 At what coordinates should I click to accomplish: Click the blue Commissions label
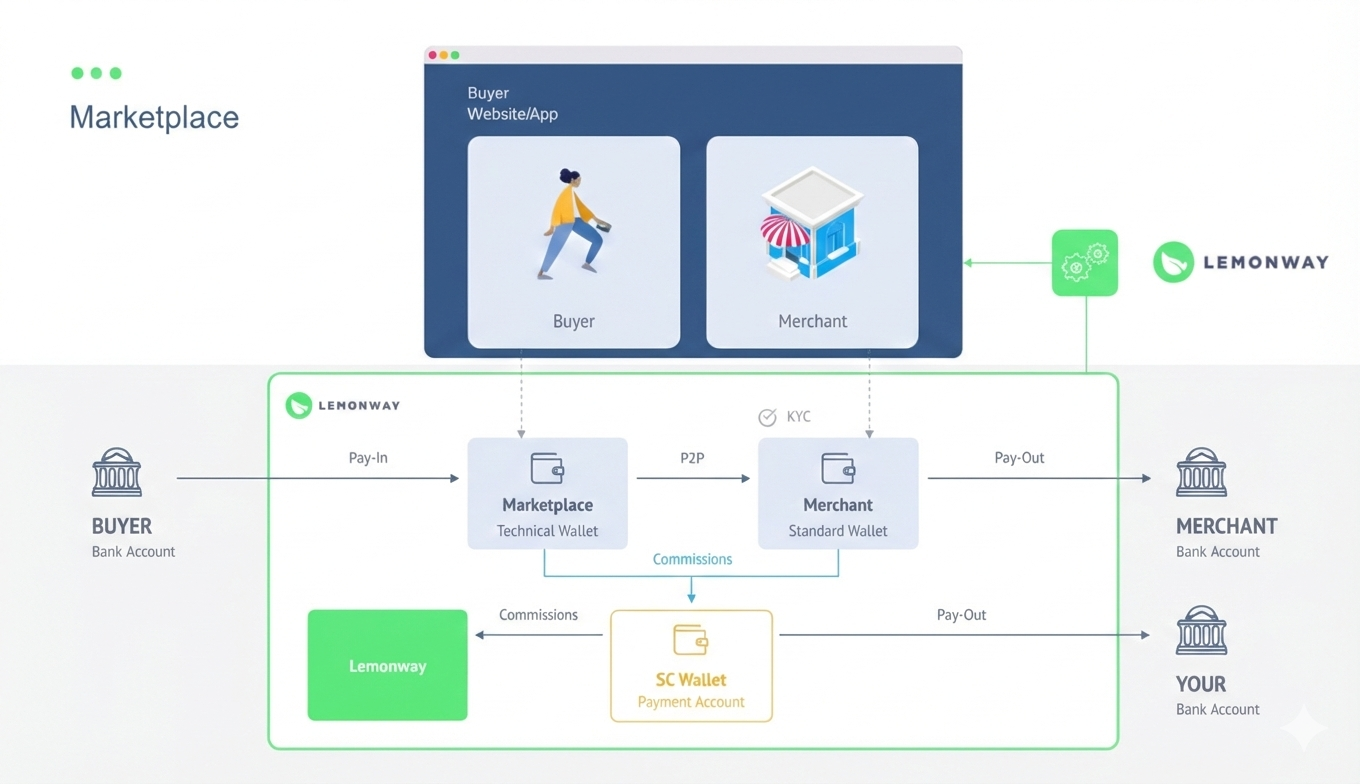692,559
